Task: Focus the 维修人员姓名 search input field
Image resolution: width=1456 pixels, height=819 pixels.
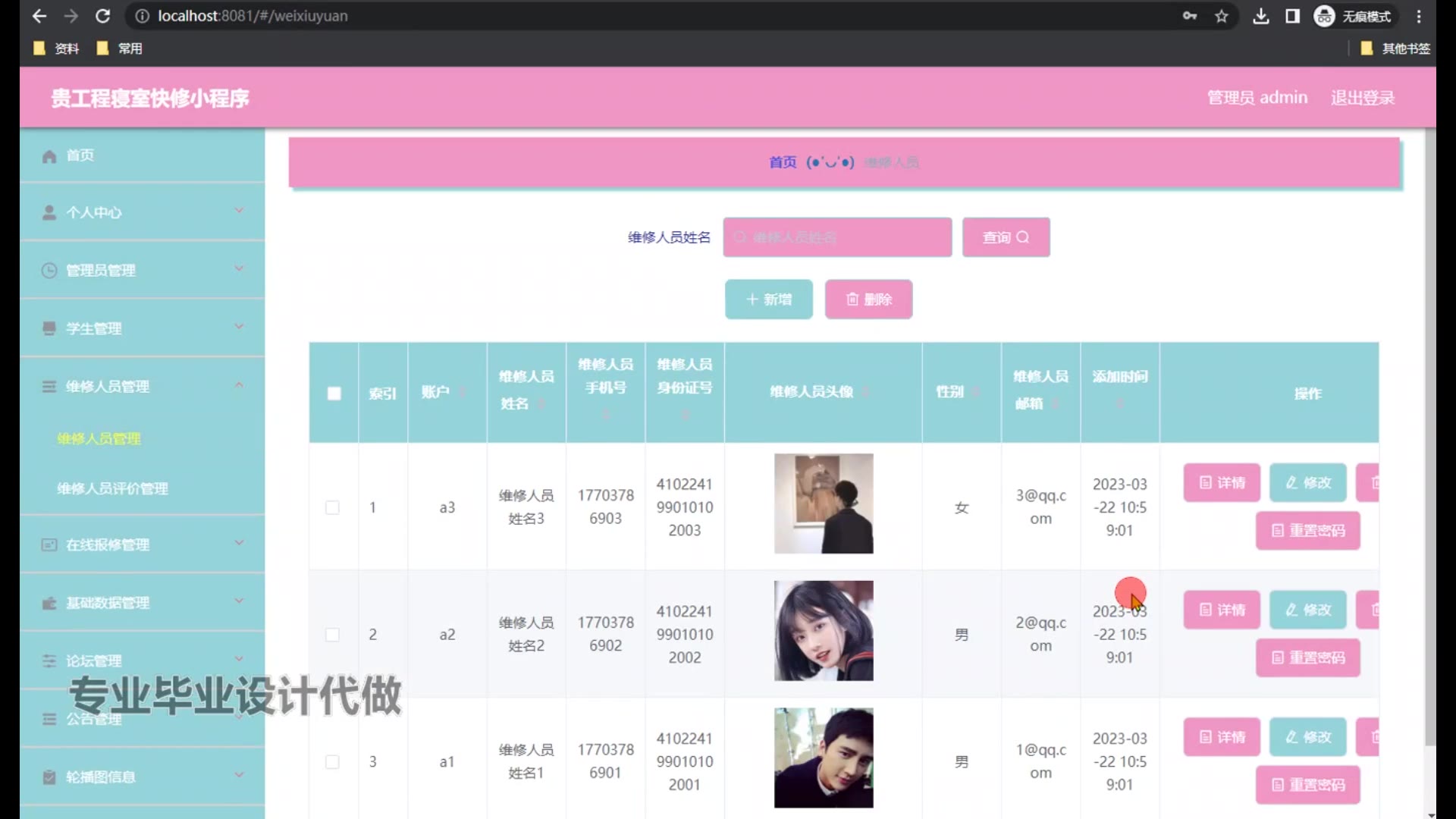Action: click(837, 237)
